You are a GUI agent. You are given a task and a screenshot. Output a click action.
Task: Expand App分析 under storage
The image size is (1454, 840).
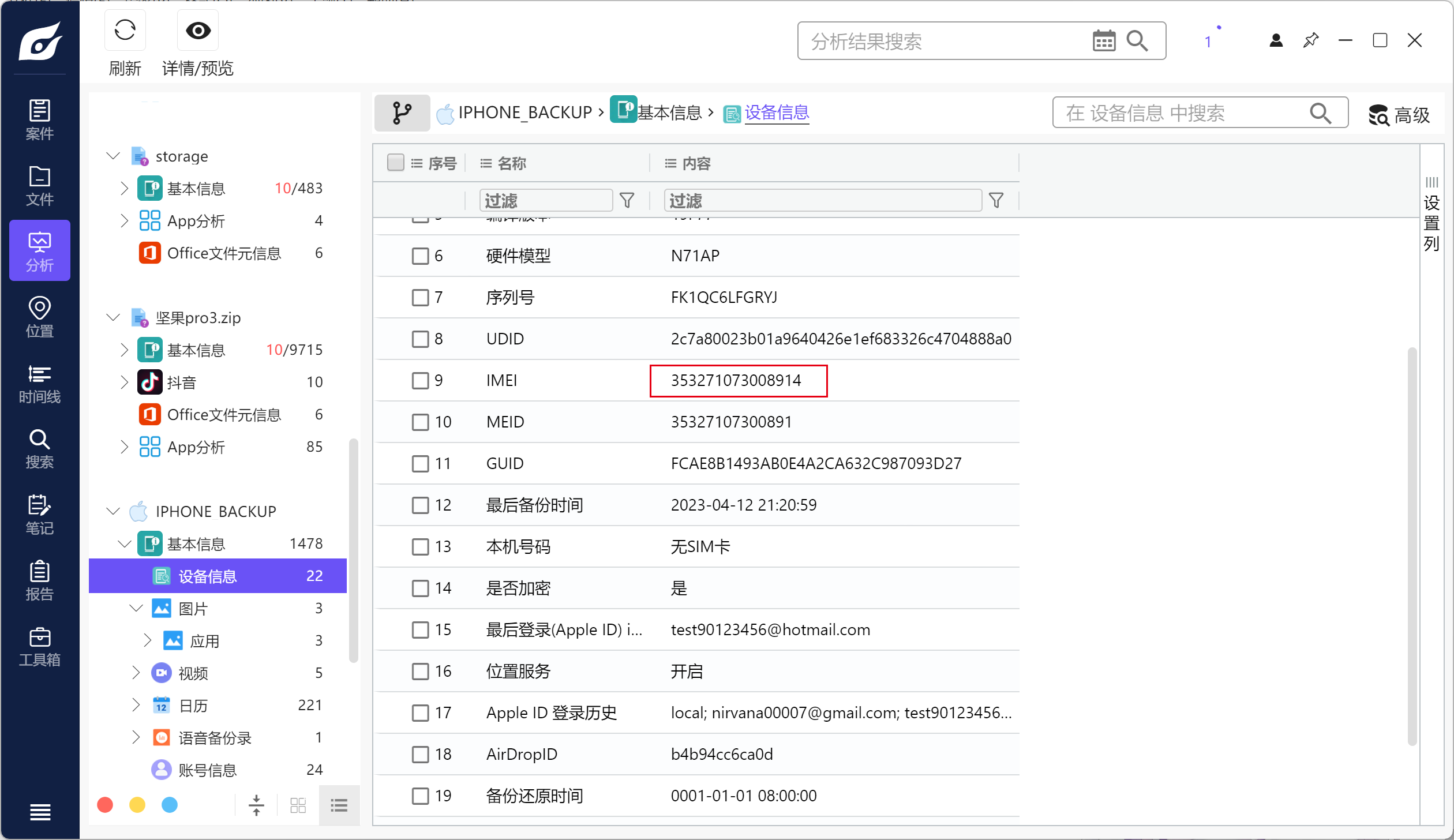tap(124, 220)
